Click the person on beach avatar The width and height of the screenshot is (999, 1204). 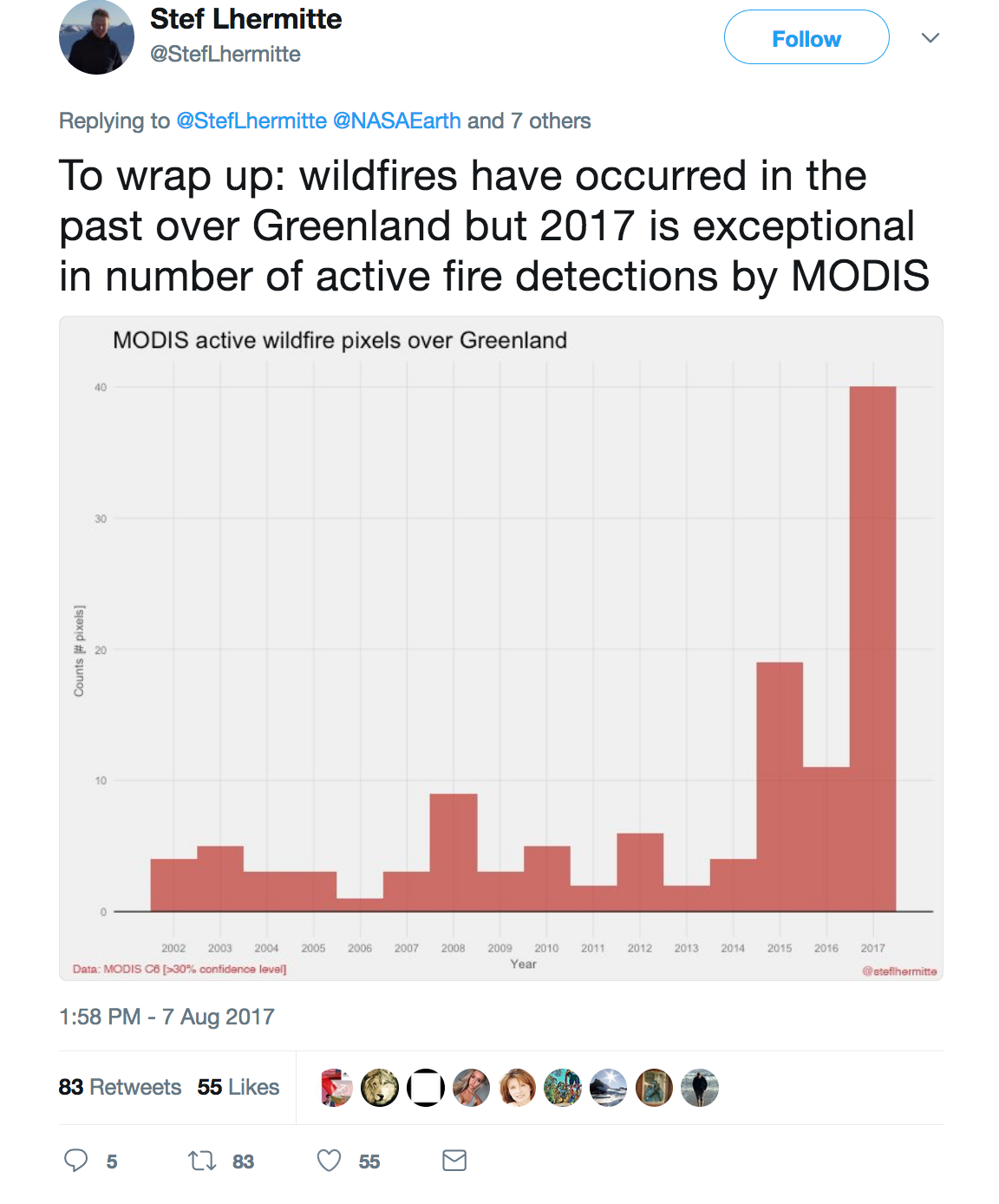coord(700,1088)
